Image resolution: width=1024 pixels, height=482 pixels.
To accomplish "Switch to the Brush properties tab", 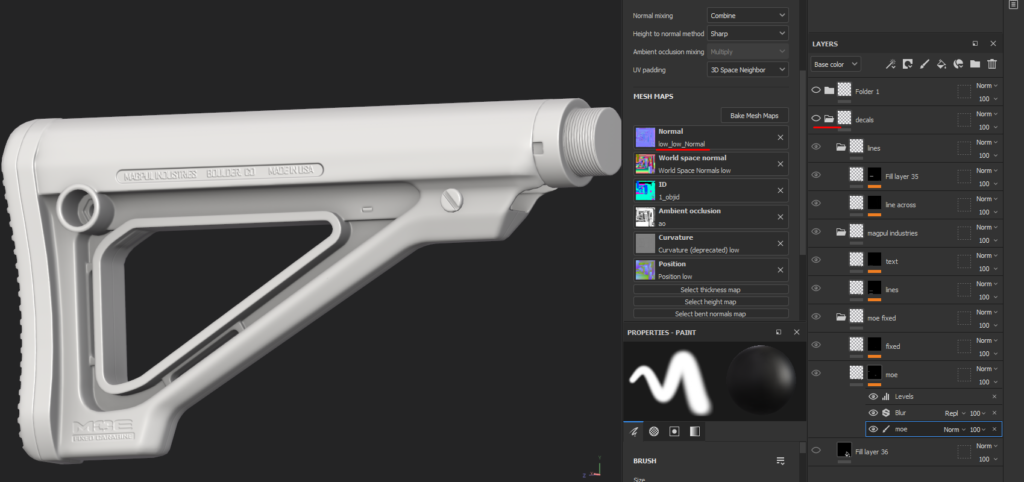I will 633,431.
